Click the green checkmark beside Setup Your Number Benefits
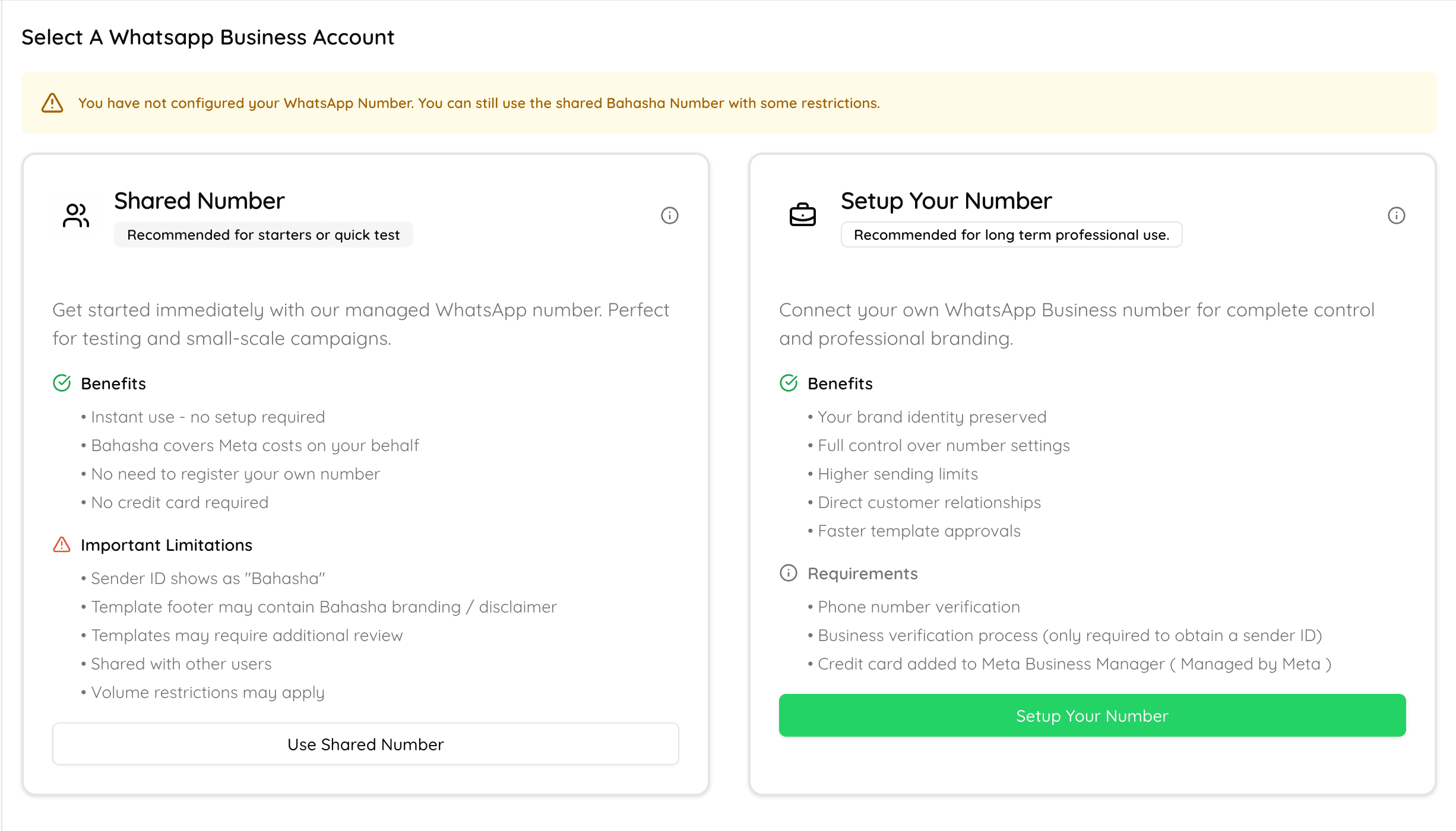Image resolution: width=1456 pixels, height=831 pixels. [788, 383]
